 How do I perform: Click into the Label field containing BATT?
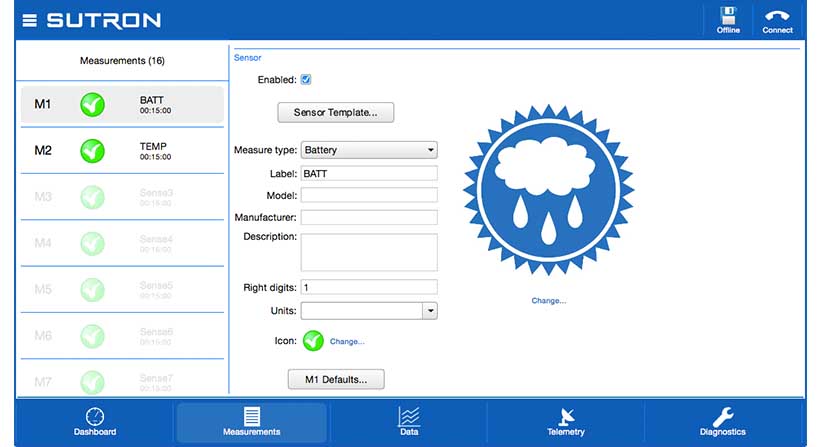coord(369,174)
